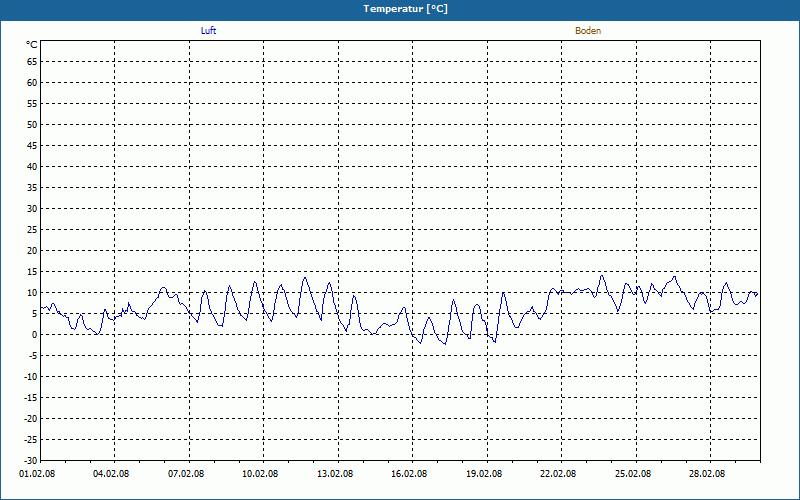800x500 pixels.
Task: Click the 45 value on temperature axis
Action: [x=32, y=145]
